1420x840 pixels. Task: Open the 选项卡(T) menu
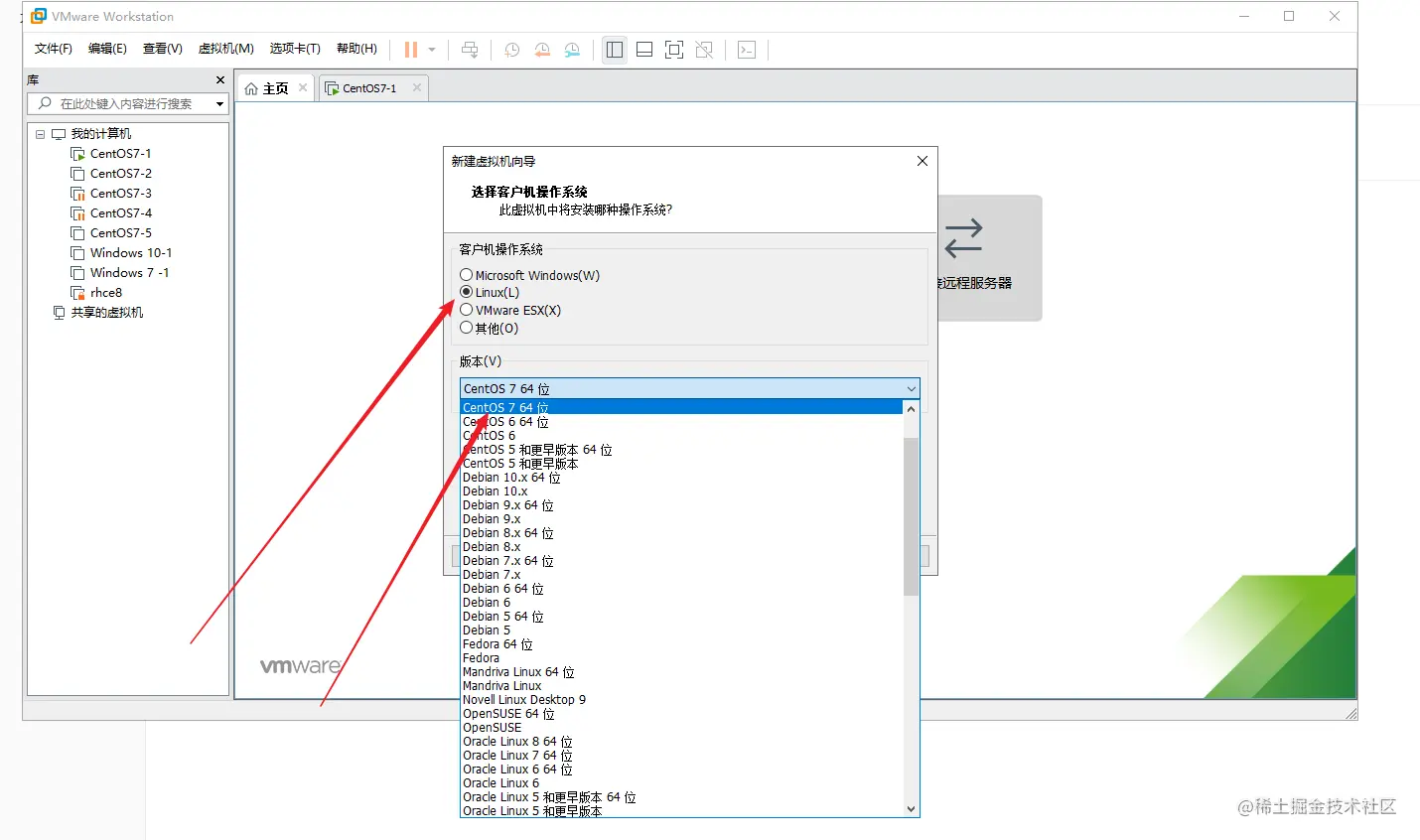295,49
